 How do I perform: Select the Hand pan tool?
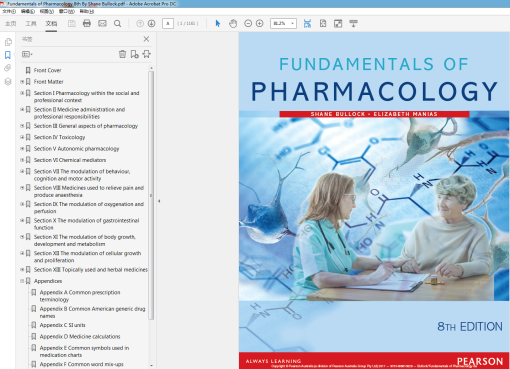click(233, 23)
